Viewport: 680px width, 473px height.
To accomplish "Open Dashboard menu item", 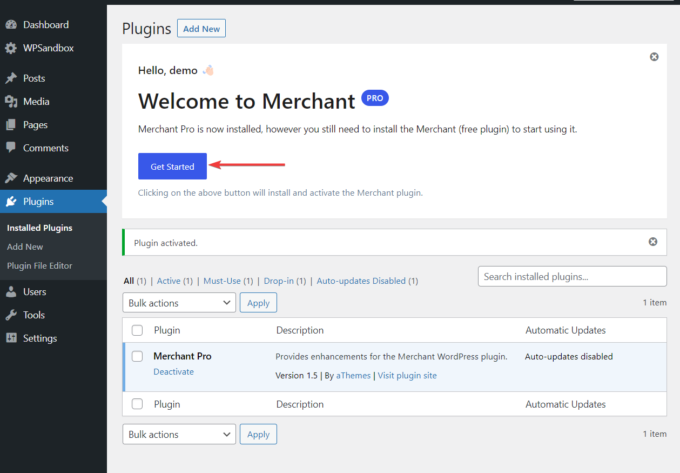I will tap(53, 25).
